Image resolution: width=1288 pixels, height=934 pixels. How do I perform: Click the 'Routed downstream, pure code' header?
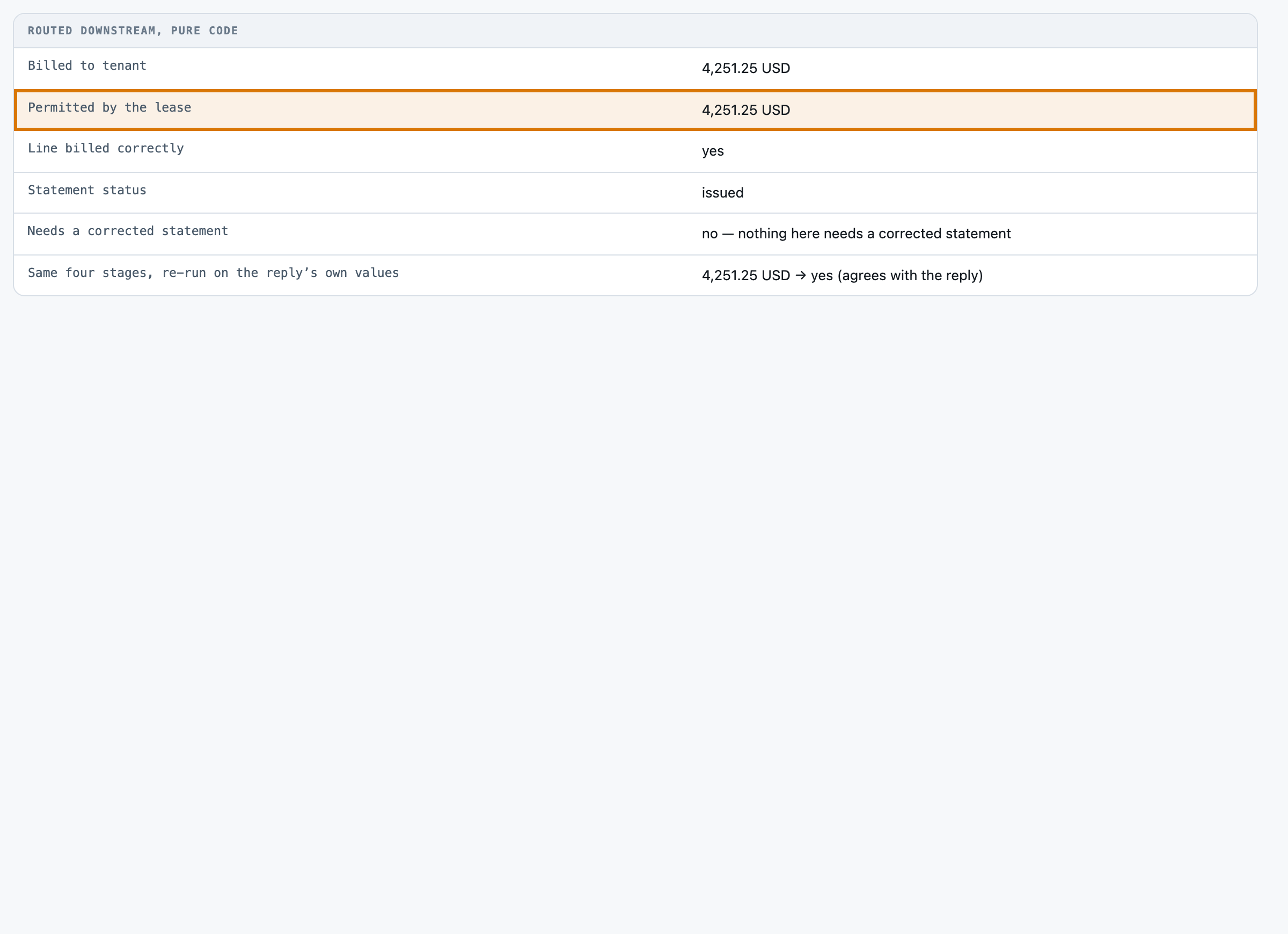(x=133, y=31)
